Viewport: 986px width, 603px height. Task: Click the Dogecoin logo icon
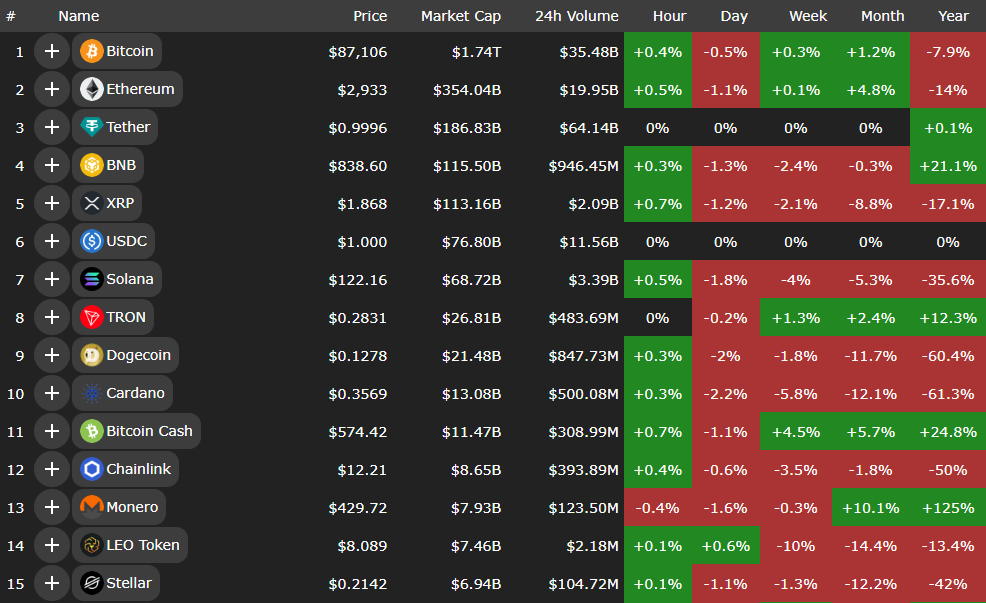92,355
